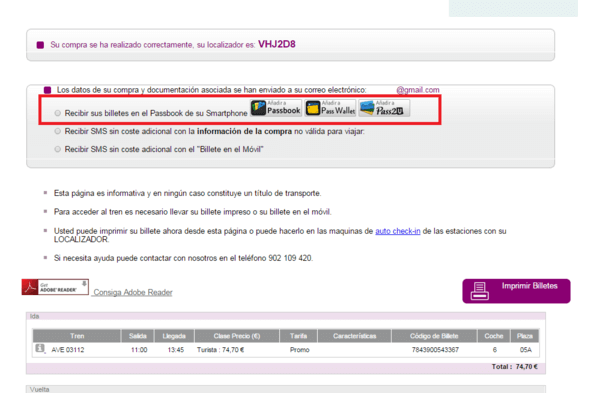Click the Llegada column header
Image resolution: width=600 pixels, height=393 pixels.
pos(174,336)
